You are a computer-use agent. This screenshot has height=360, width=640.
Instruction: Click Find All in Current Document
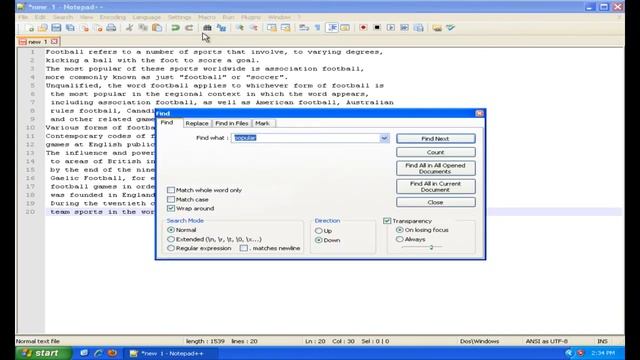(x=436, y=187)
